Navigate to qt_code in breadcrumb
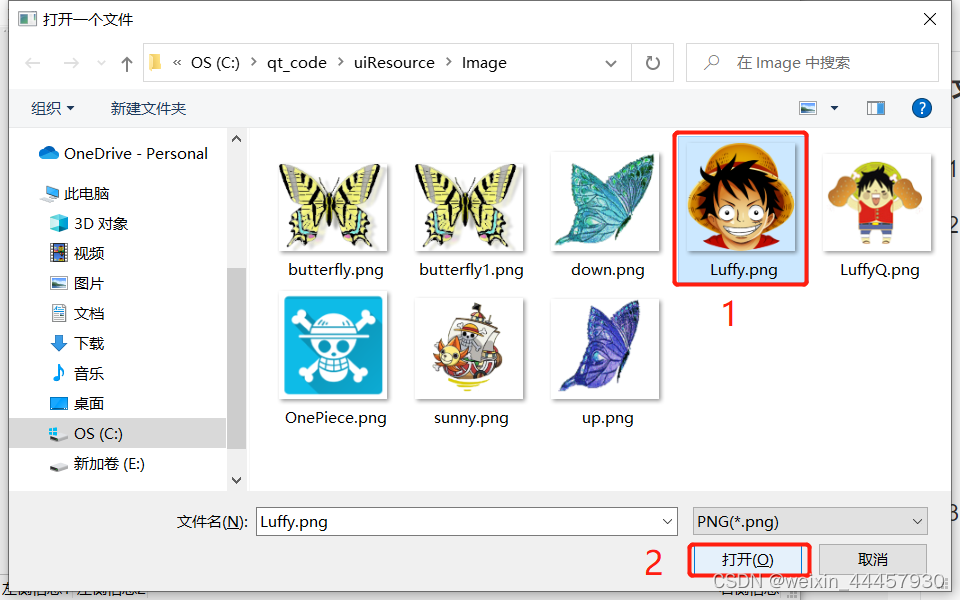The height and width of the screenshot is (600, 960). coord(296,62)
